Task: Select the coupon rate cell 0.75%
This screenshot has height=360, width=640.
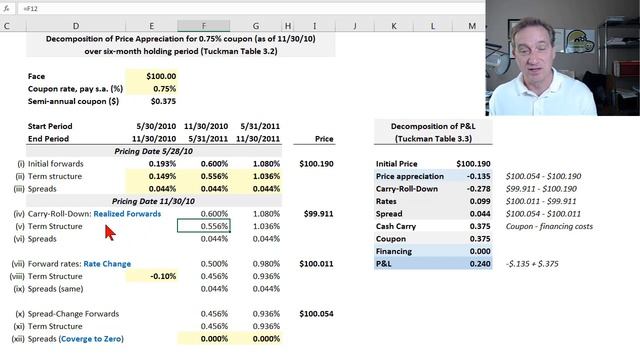Action: pos(152,89)
